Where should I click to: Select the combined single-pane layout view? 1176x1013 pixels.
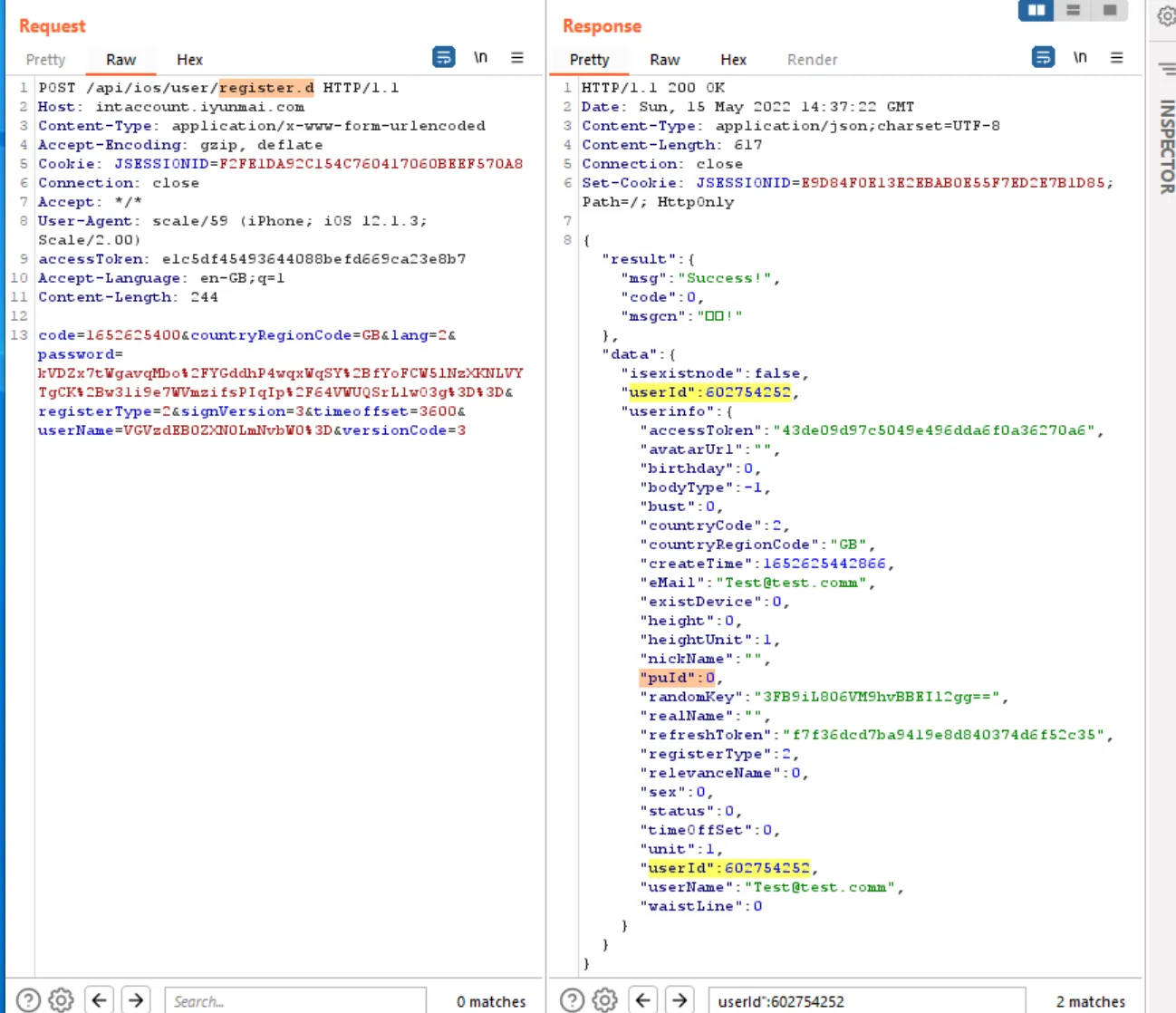coord(1110,10)
